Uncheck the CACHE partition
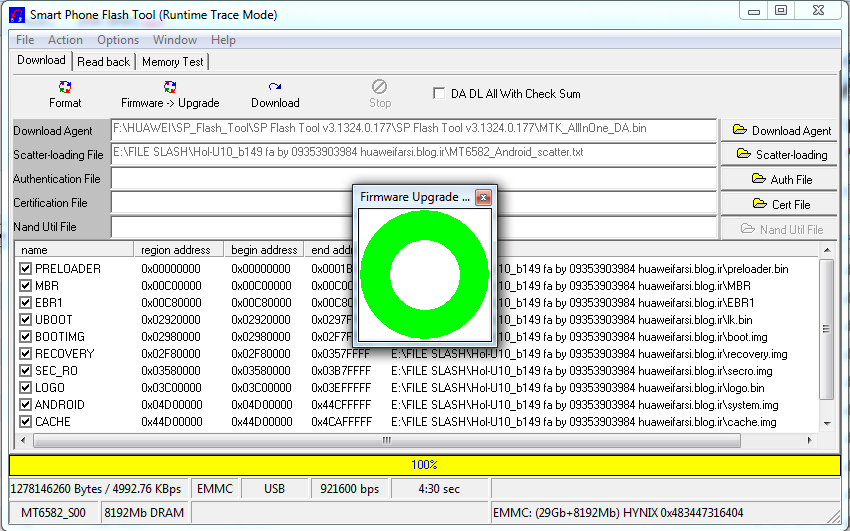The width and height of the screenshot is (850, 531). [25, 422]
